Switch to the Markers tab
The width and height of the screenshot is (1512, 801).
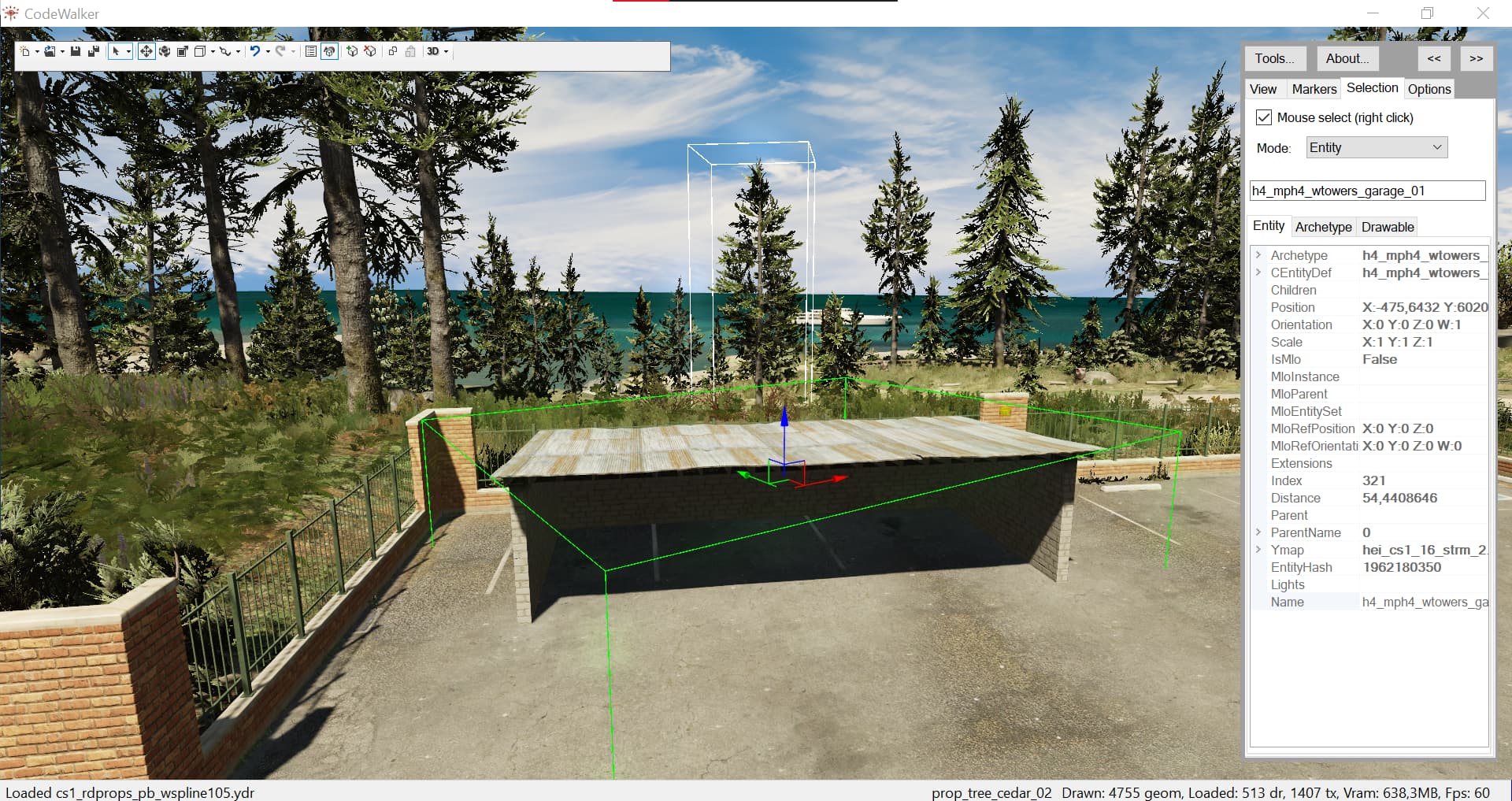click(1314, 89)
